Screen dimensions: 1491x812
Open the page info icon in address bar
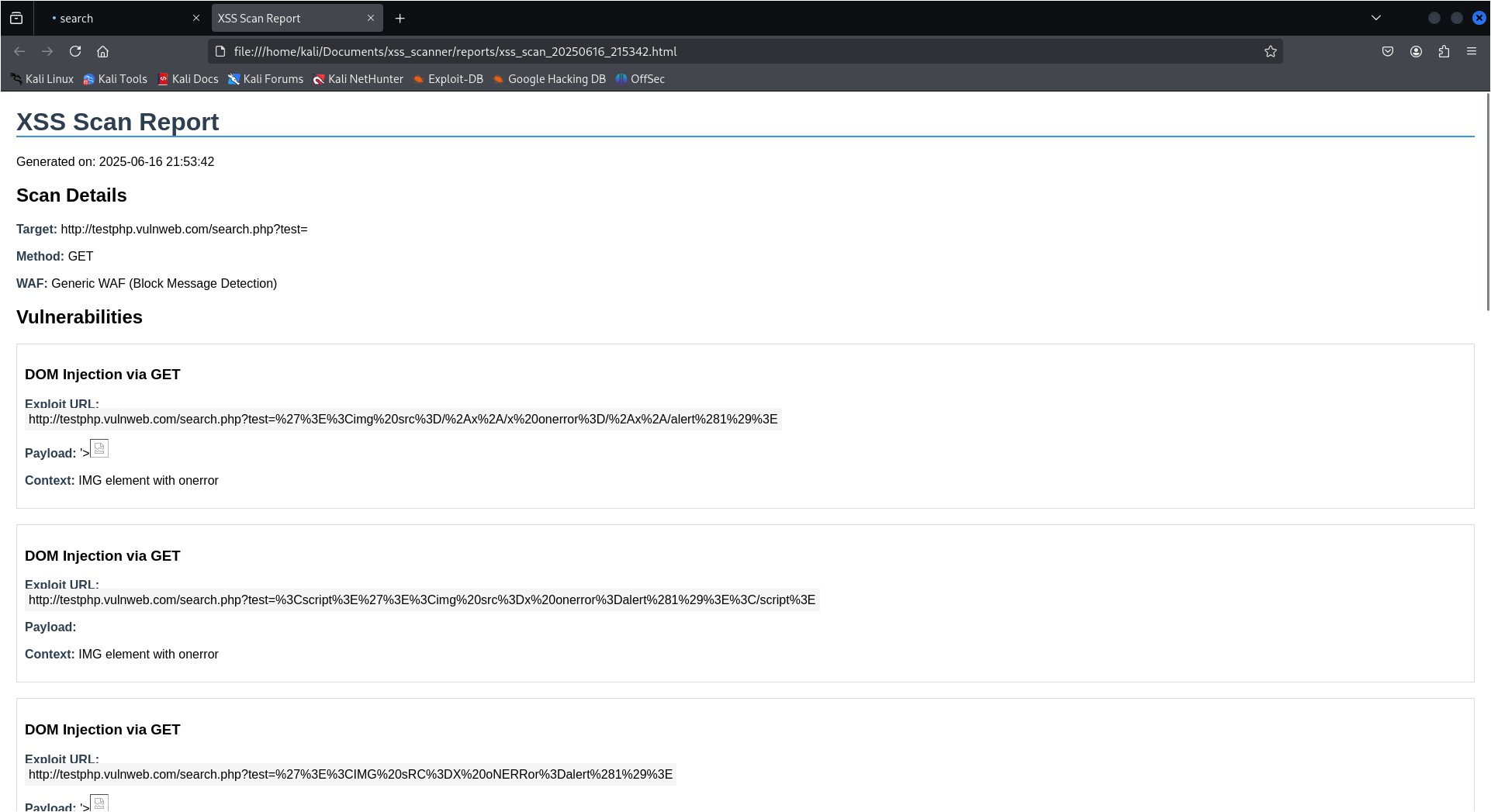219,51
